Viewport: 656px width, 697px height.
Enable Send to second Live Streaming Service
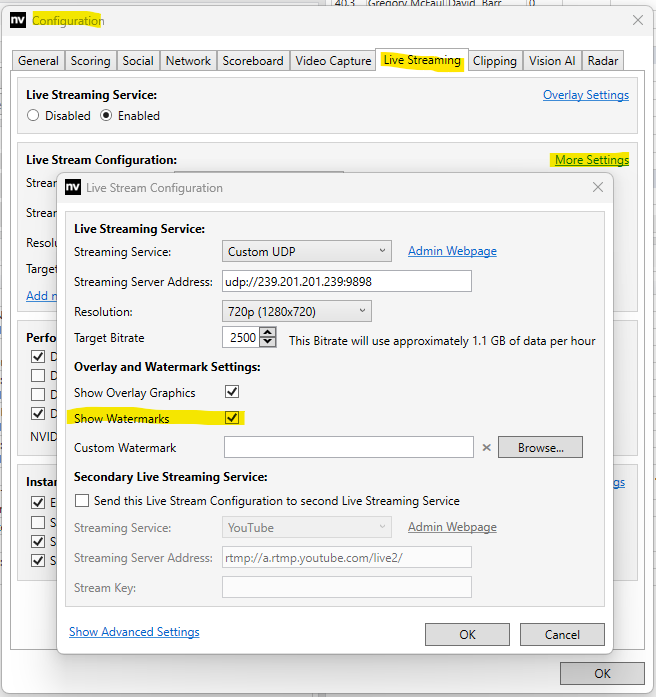(x=82, y=501)
